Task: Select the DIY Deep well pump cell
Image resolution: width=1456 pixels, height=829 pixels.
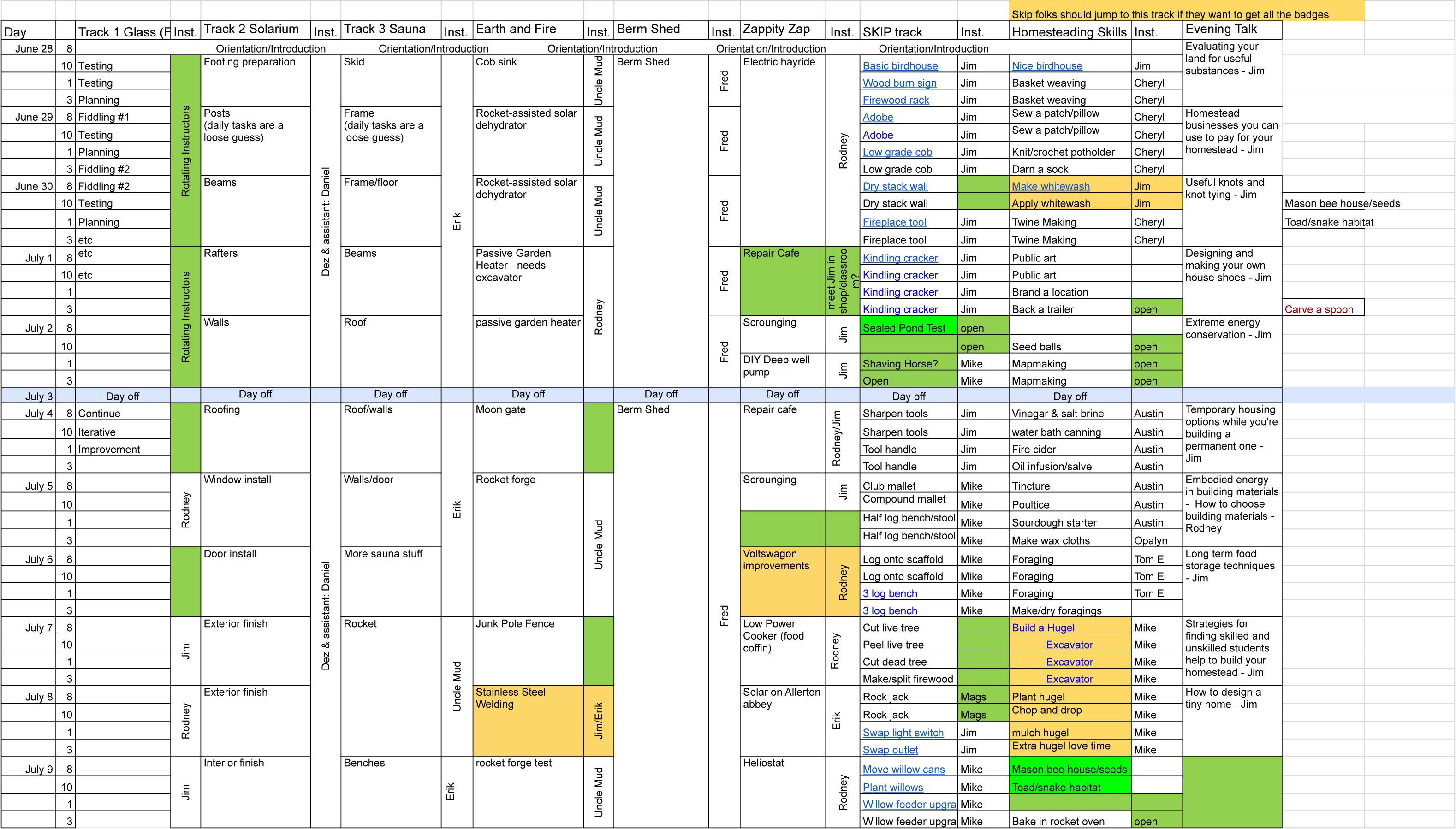Action: [x=782, y=370]
